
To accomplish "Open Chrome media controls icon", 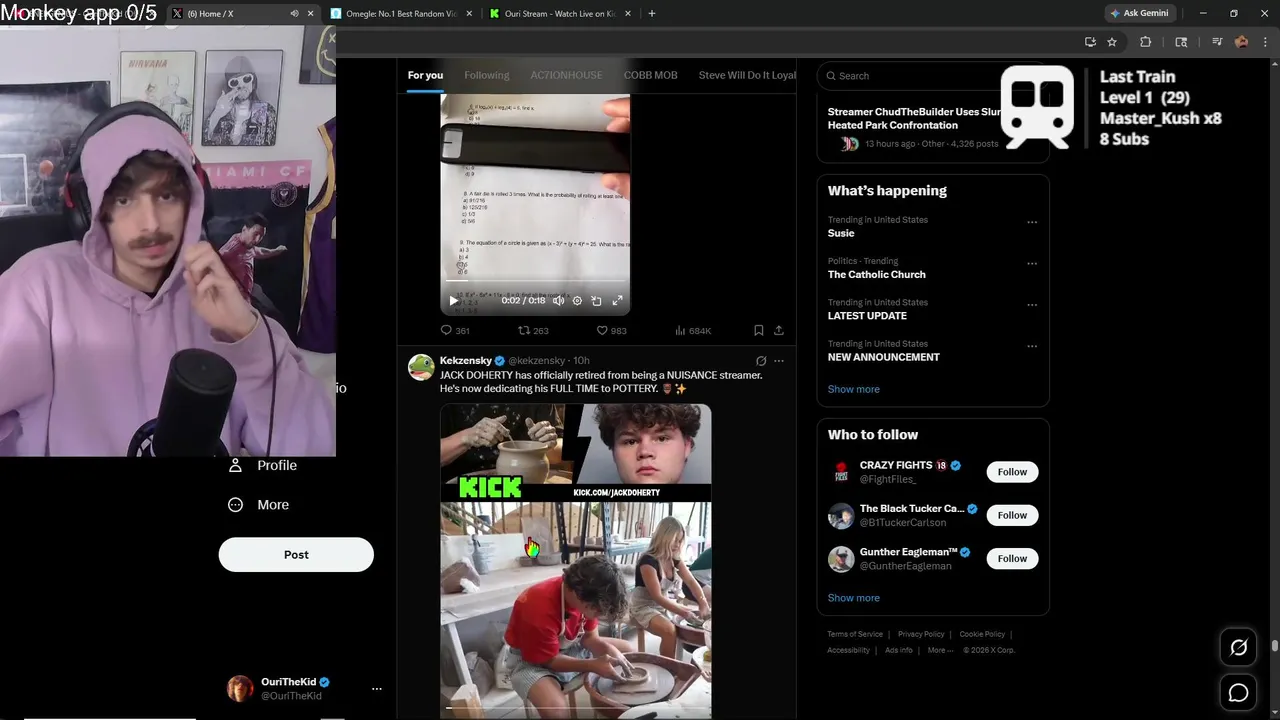I will (1217, 42).
